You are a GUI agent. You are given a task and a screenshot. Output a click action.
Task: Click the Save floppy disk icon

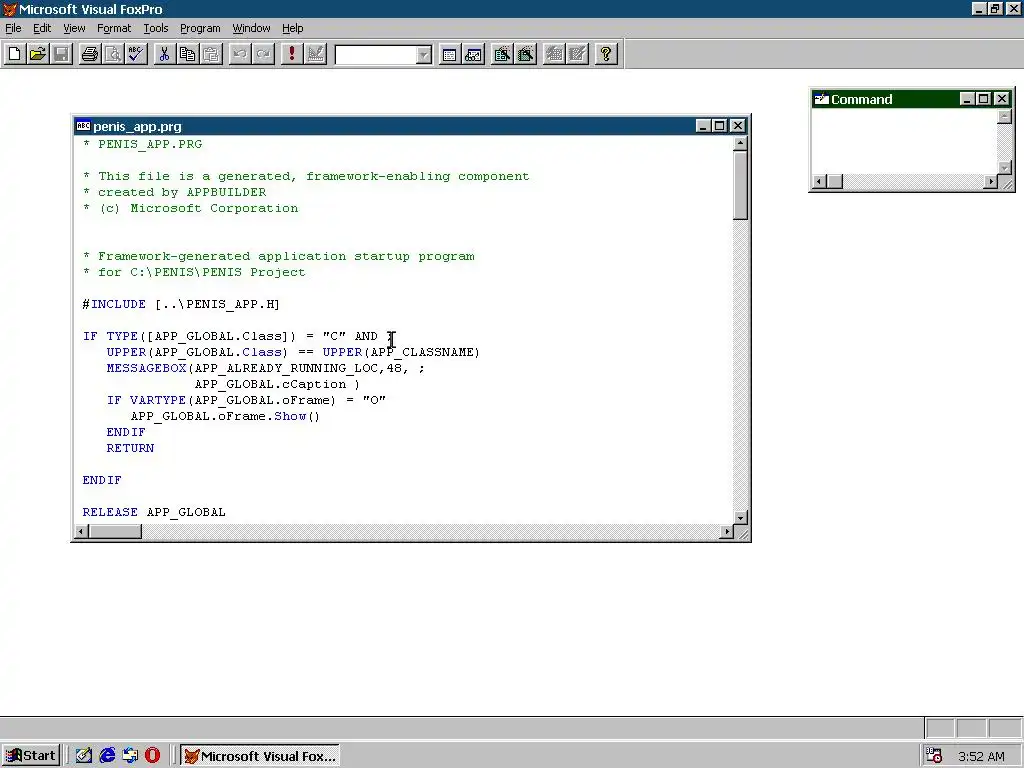61,54
